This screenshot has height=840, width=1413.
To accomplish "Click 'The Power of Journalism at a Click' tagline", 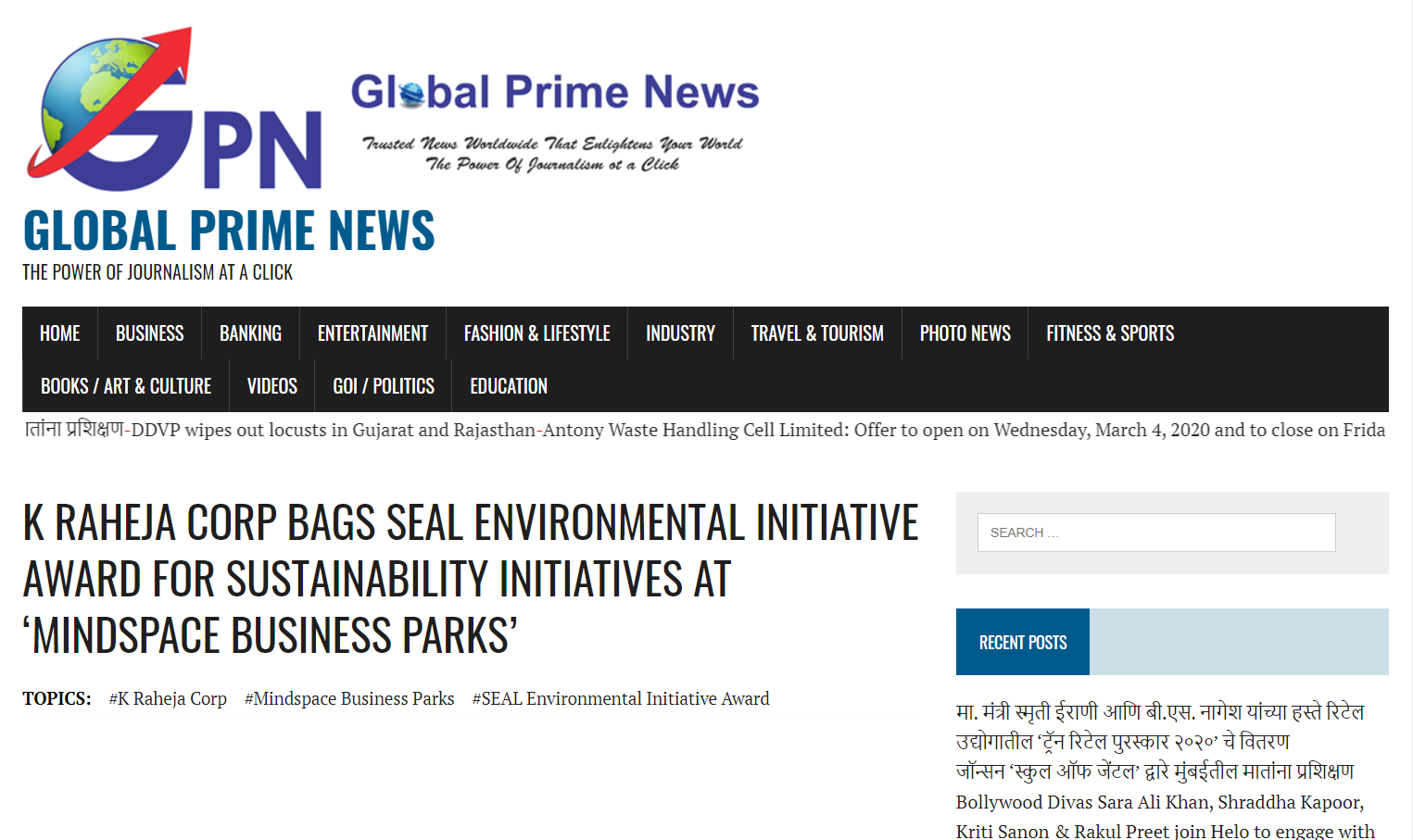I will click(158, 272).
